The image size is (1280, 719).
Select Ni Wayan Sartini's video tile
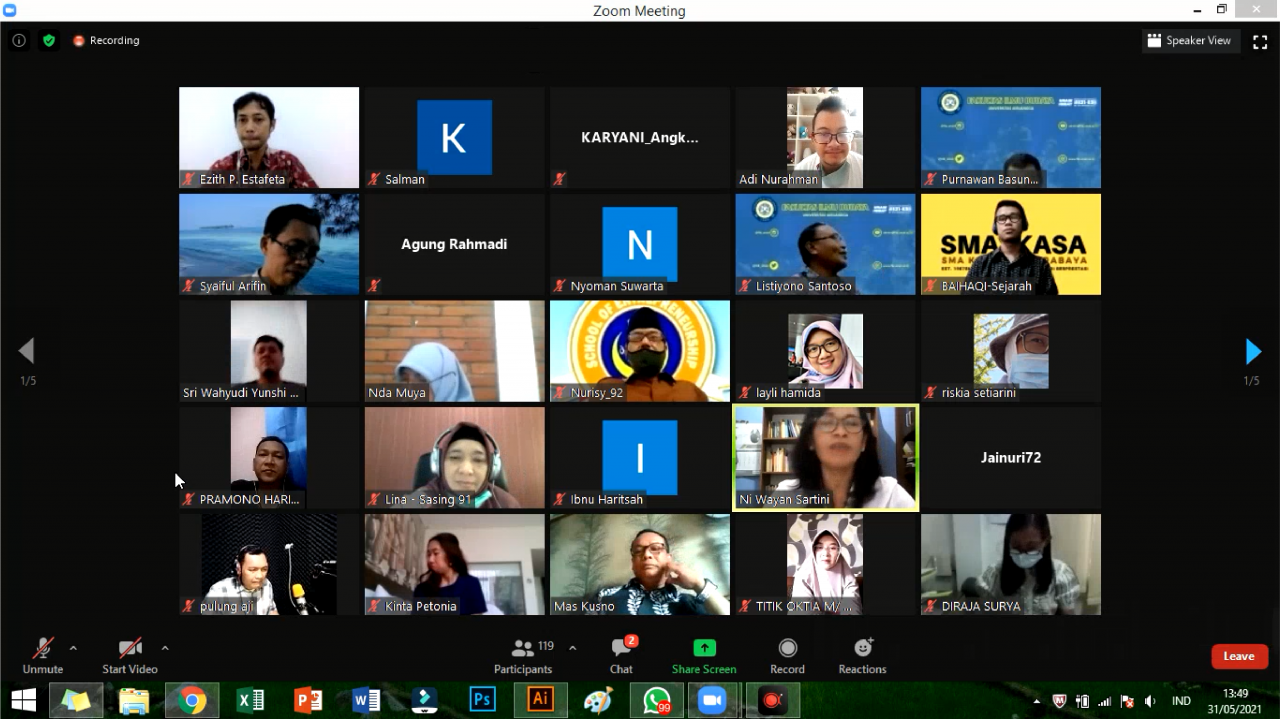pos(825,458)
